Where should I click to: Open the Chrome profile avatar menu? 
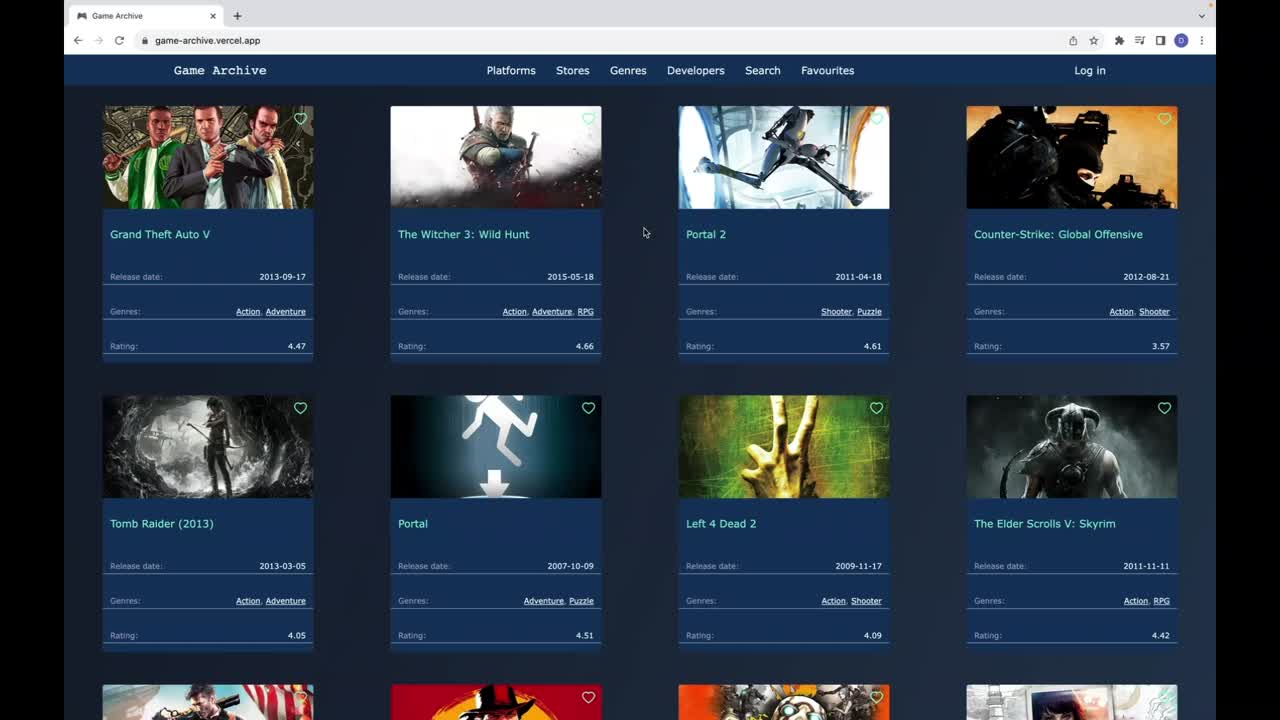coord(1181,41)
